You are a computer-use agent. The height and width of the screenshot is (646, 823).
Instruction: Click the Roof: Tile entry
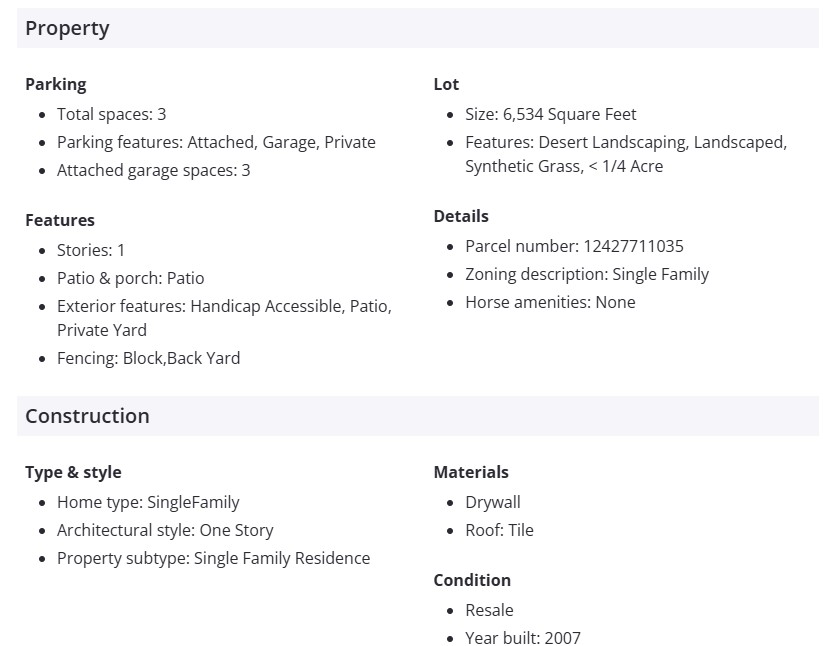tap(499, 530)
